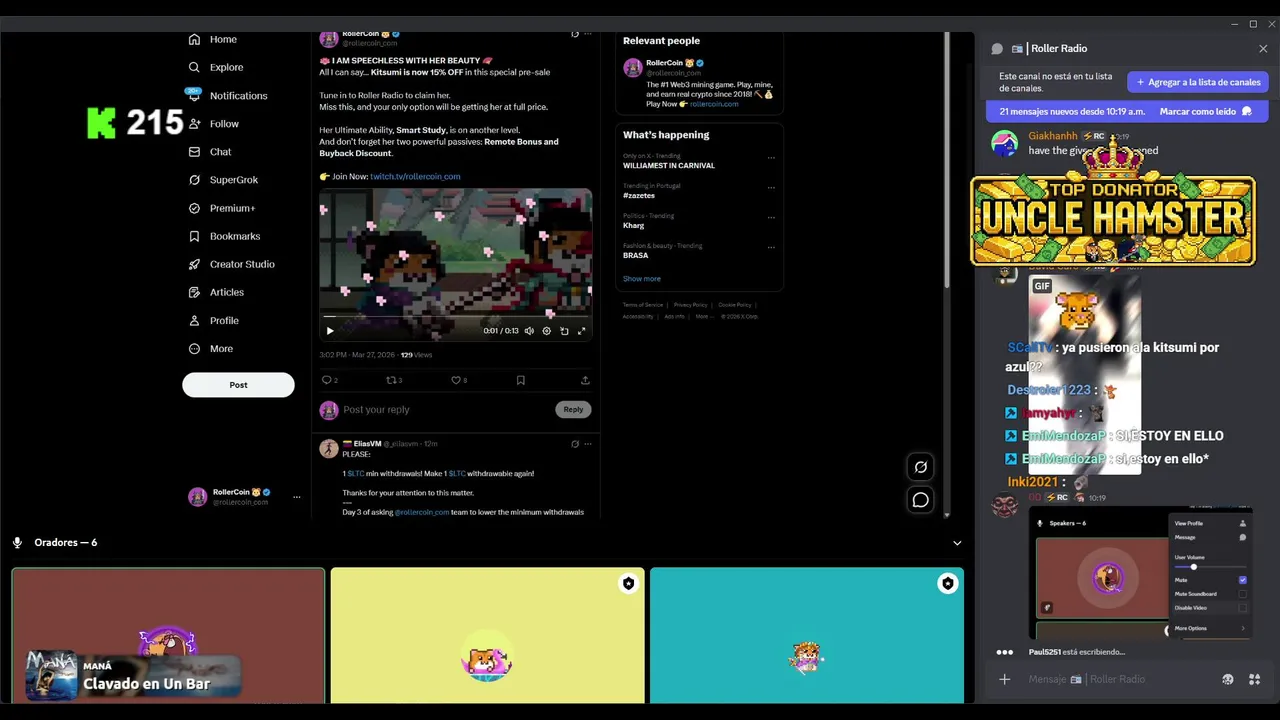1280x720 pixels.
Task: Enter fullscreen on the post video
Action: tap(581, 331)
